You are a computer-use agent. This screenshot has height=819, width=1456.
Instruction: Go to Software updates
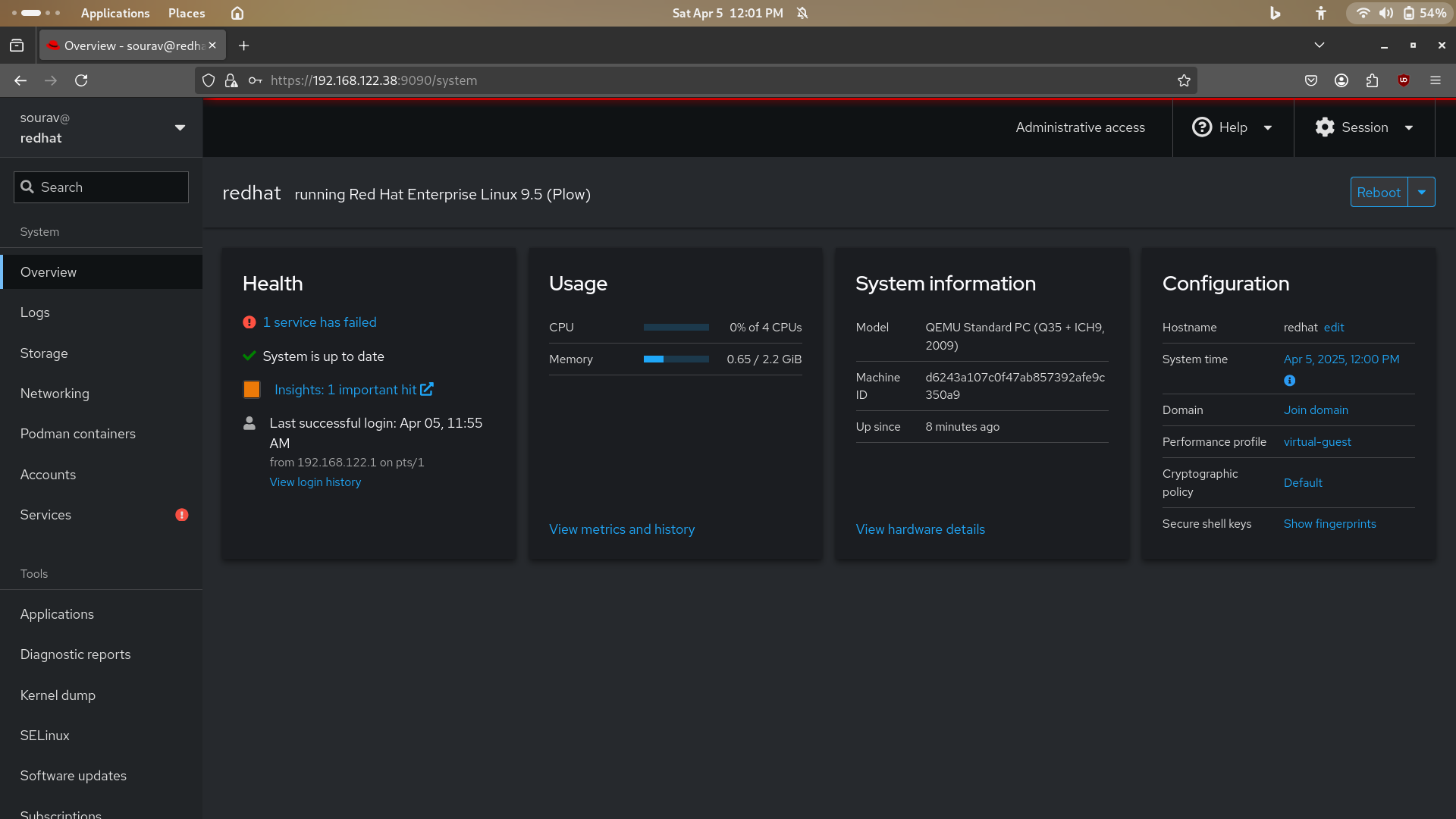pyautogui.click(x=102, y=776)
